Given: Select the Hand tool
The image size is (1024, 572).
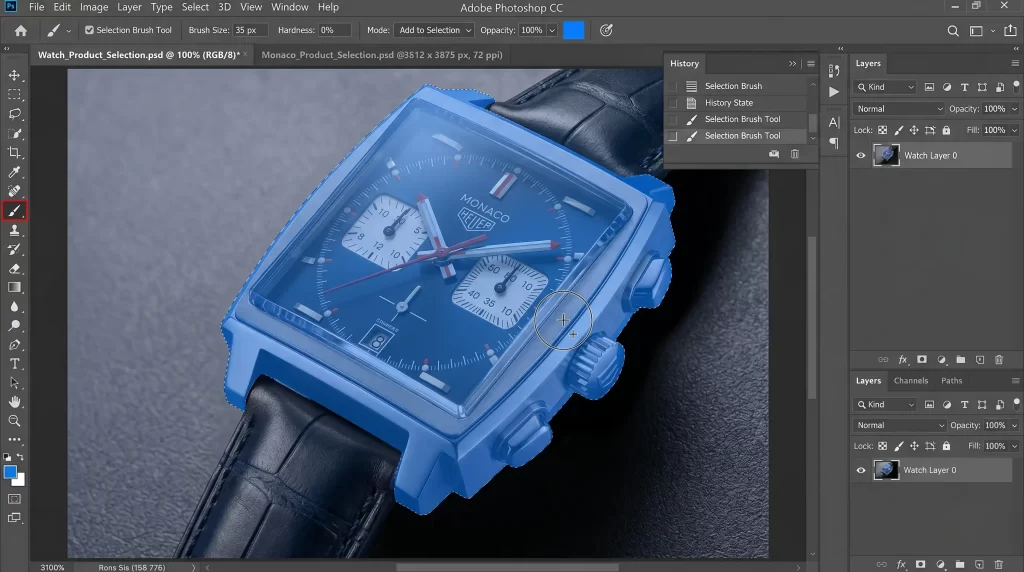Looking at the screenshot, I should [x=14, y=402].
